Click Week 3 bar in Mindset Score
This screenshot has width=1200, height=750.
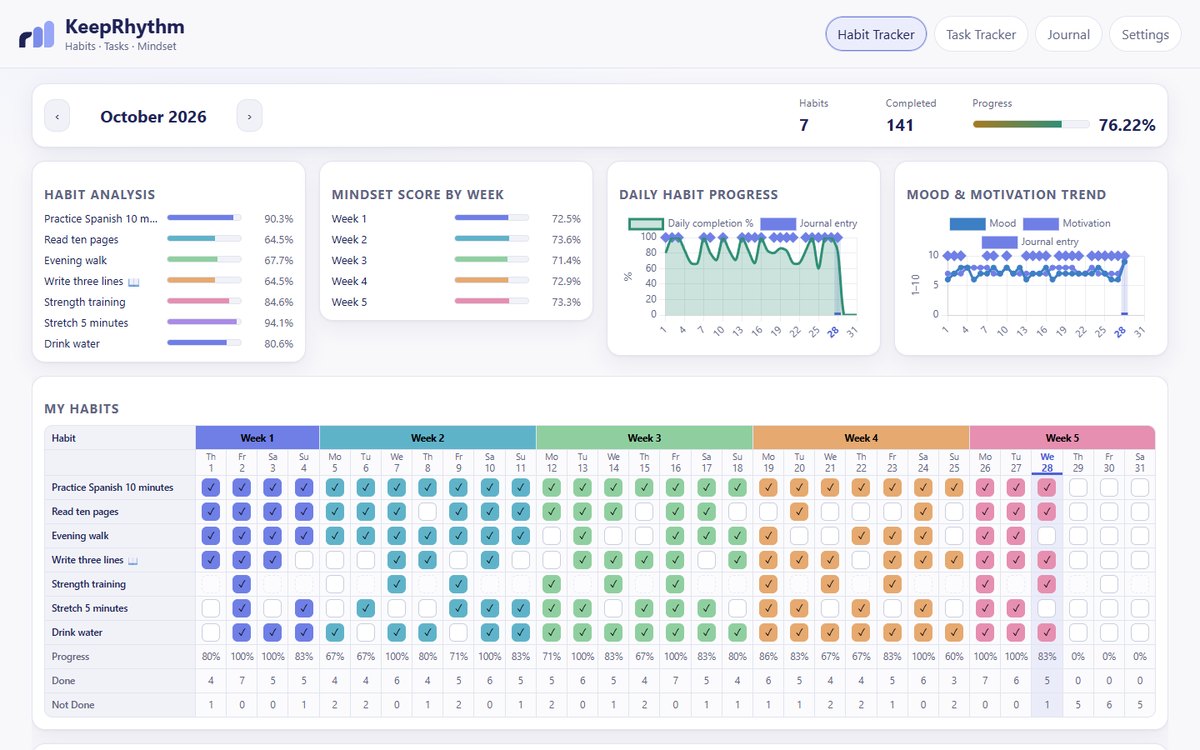(492, 260)
